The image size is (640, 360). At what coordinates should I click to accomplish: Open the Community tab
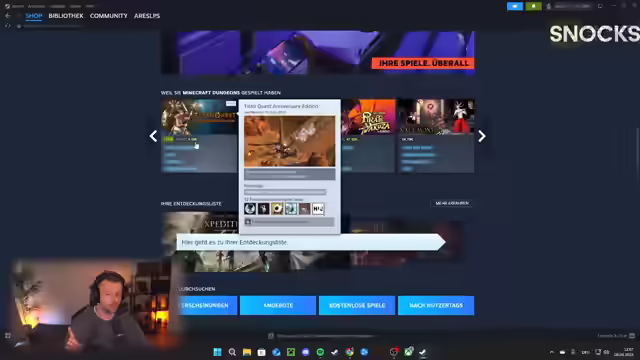(109, 16)
